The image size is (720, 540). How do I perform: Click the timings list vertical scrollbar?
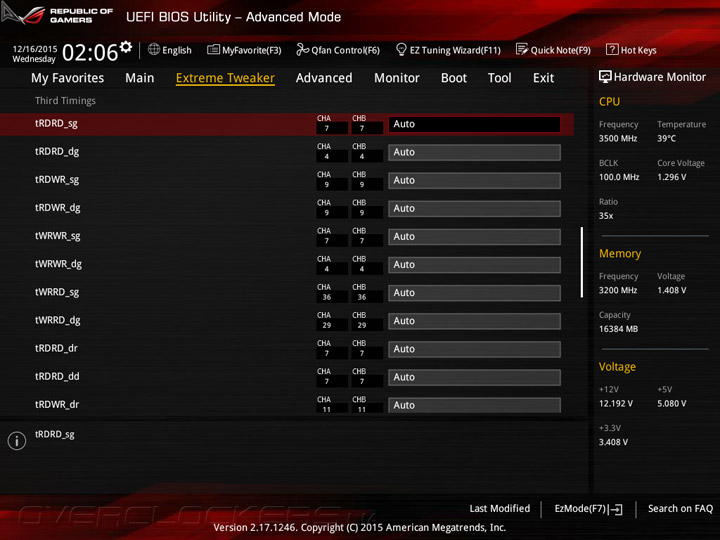pyautogui.click(x=582, y=262)
